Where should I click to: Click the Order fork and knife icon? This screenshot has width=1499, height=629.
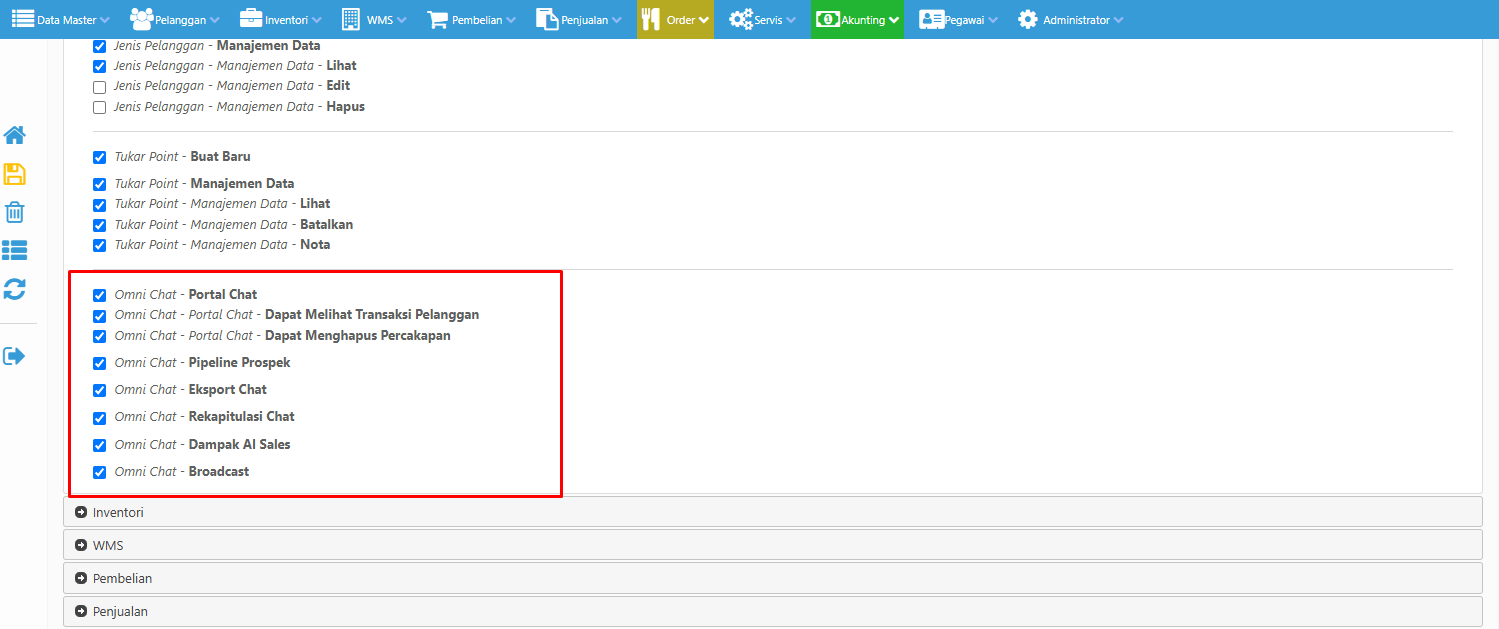[652, 19]
